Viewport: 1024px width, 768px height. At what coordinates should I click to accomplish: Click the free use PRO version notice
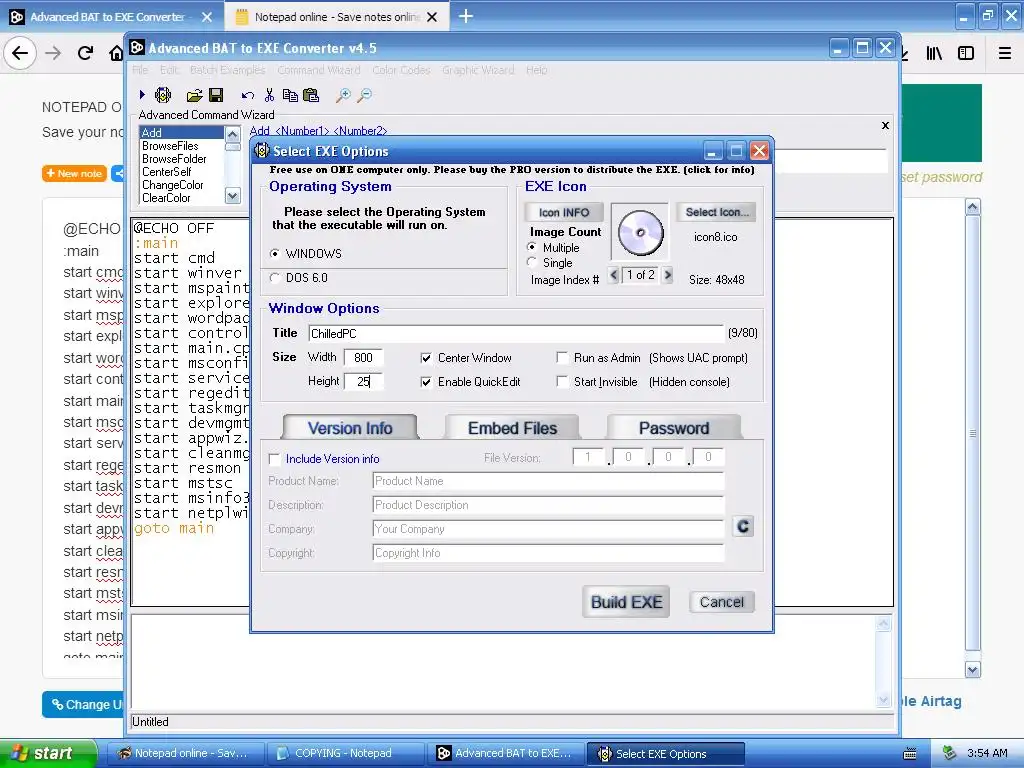click(x=512, y=170)
